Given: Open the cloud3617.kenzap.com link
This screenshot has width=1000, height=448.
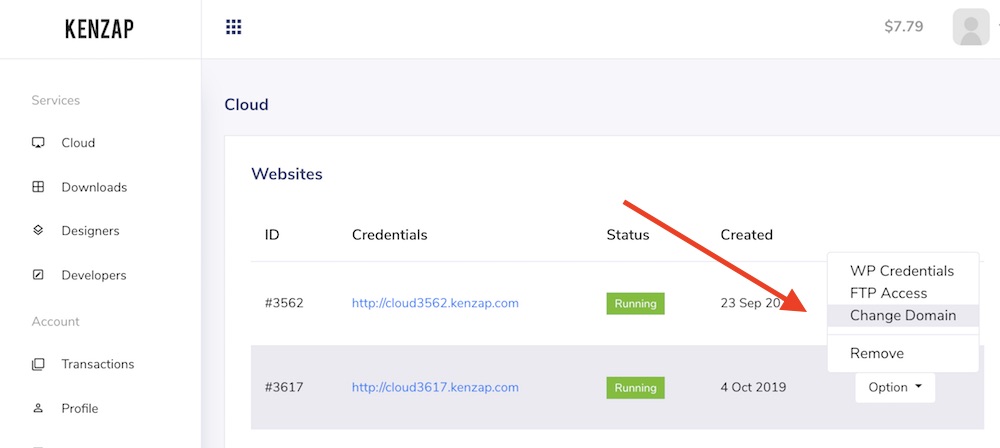Looking at the screenshot, I should tap(435, 387).
